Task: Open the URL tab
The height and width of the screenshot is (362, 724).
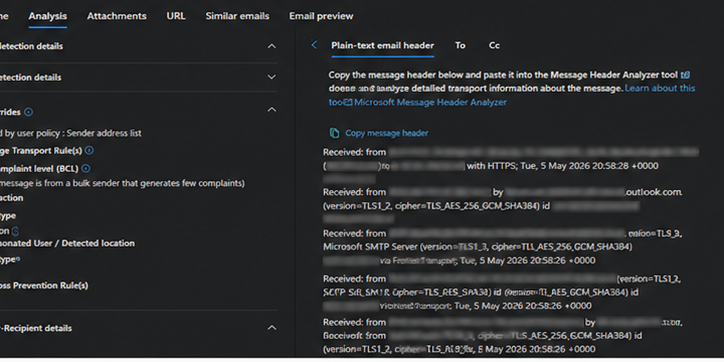Action: [x=176, y=16]
